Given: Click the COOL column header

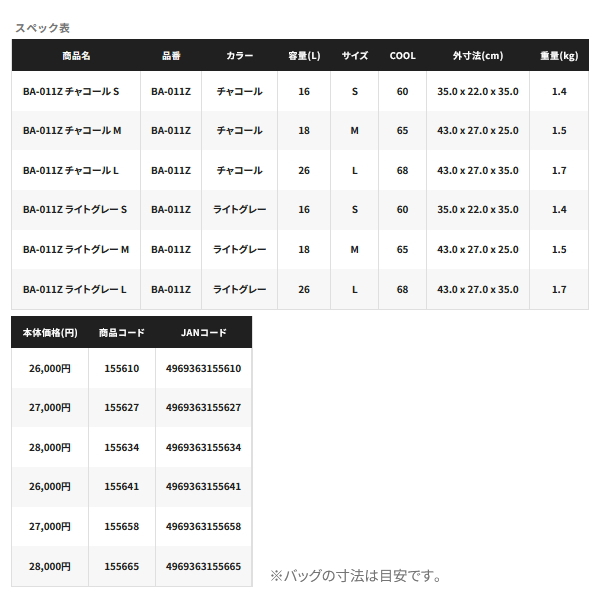Looking at the screenshot, I should [x=402, y=56].
